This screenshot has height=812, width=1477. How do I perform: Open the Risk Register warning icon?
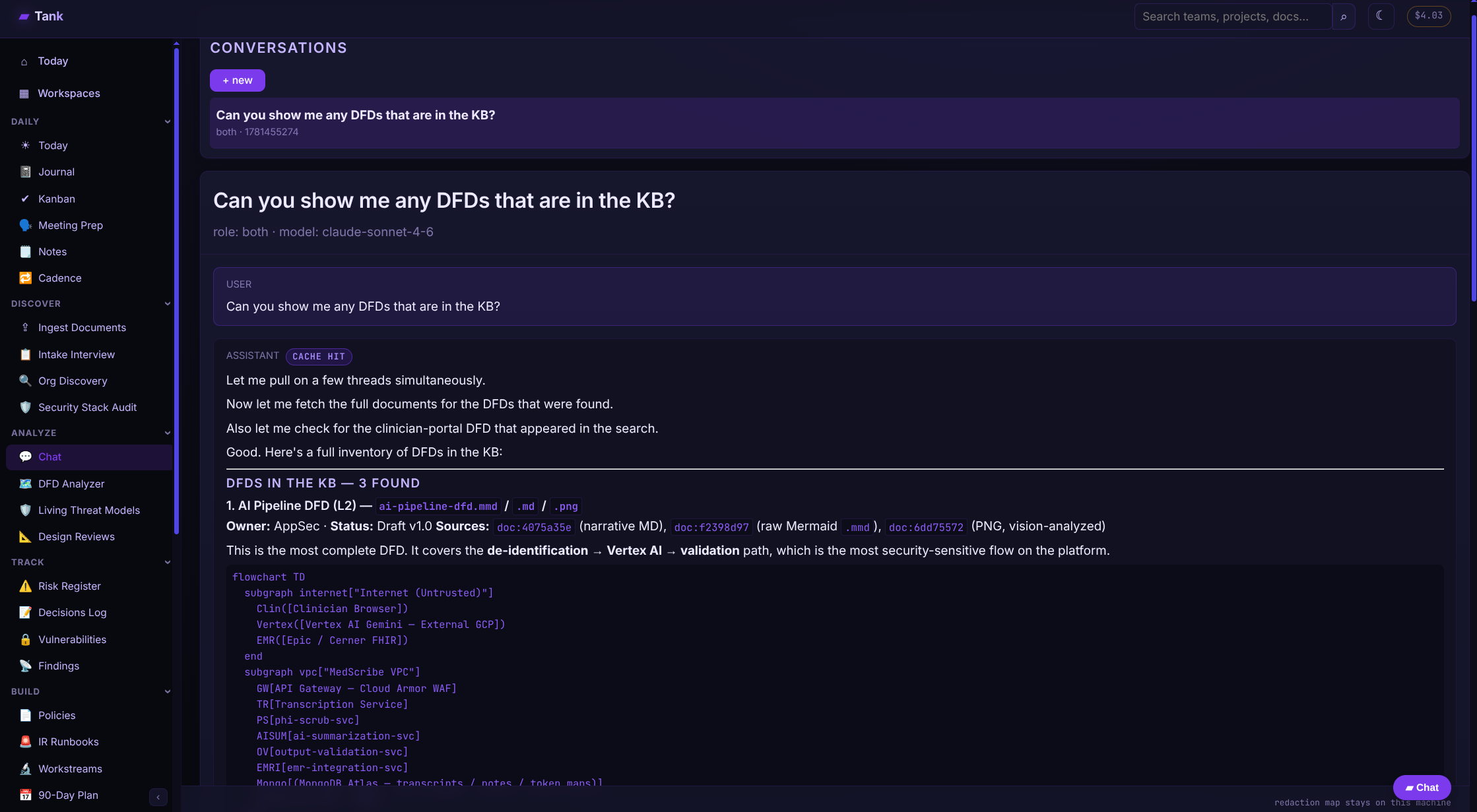(x=25, y=586)
